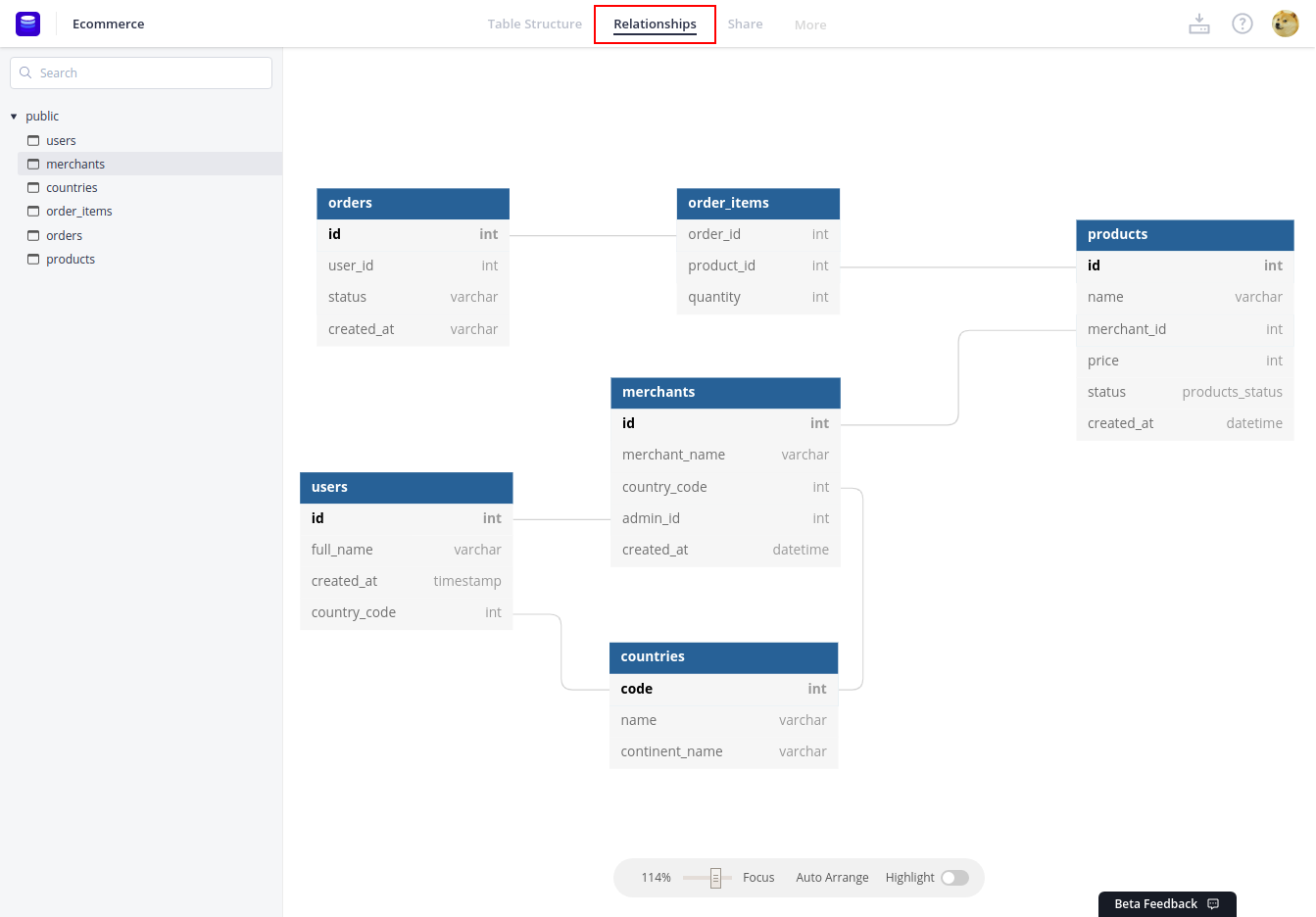
Task: Select admin_id row in merchants table
Action: (x=725, y=518)
